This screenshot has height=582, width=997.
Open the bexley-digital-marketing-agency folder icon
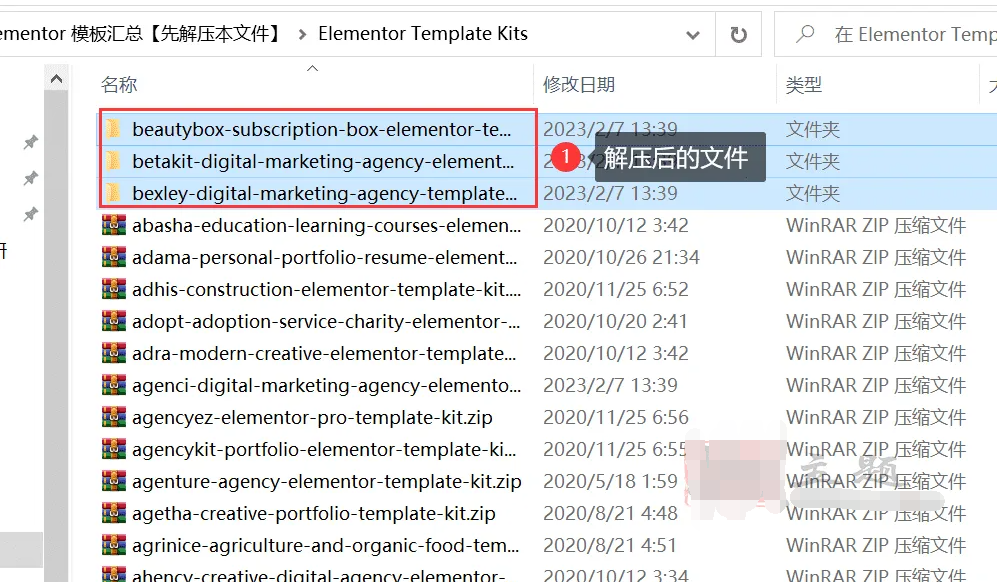click(x=113, y=193)
